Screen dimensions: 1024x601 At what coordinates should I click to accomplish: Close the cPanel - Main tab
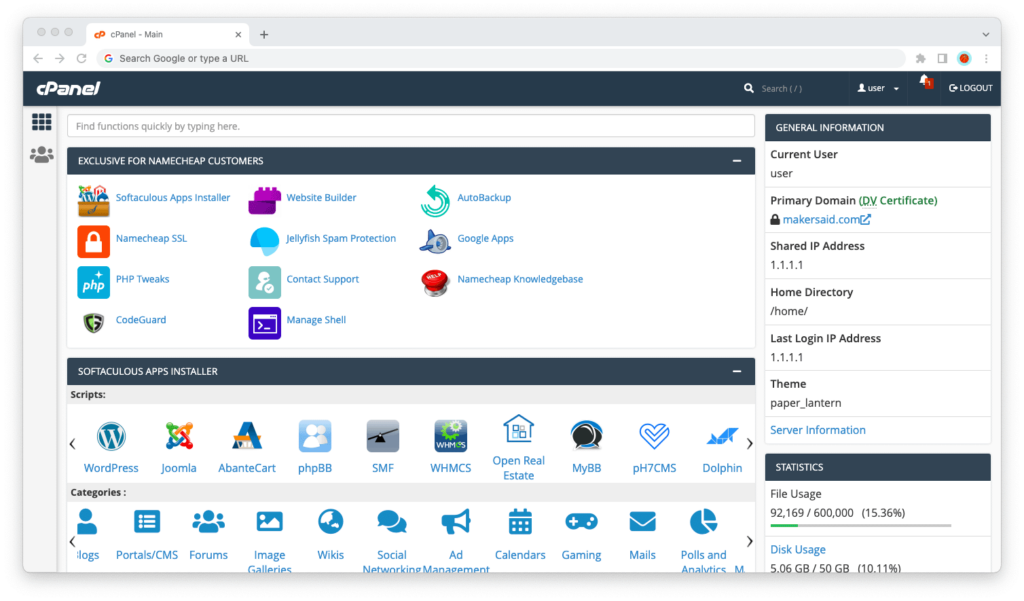pos(238,35)
